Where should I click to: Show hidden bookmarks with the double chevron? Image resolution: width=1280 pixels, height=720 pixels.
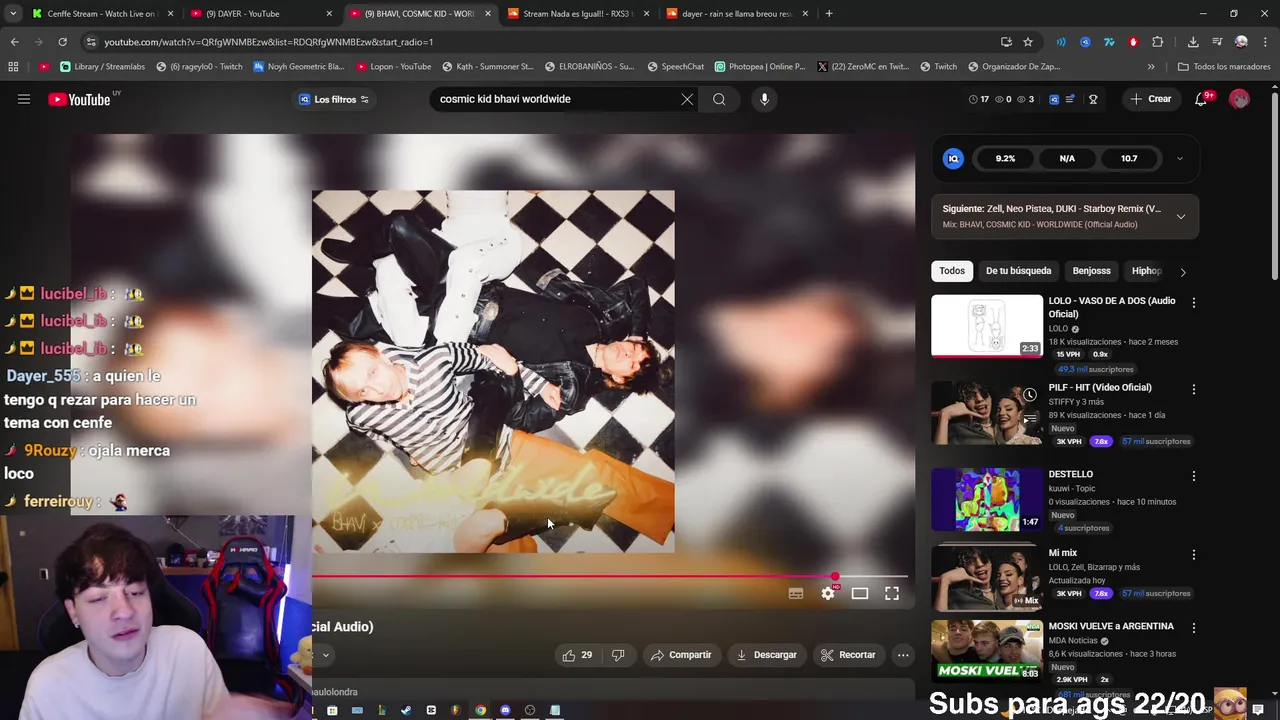(x=1151, y=67)
